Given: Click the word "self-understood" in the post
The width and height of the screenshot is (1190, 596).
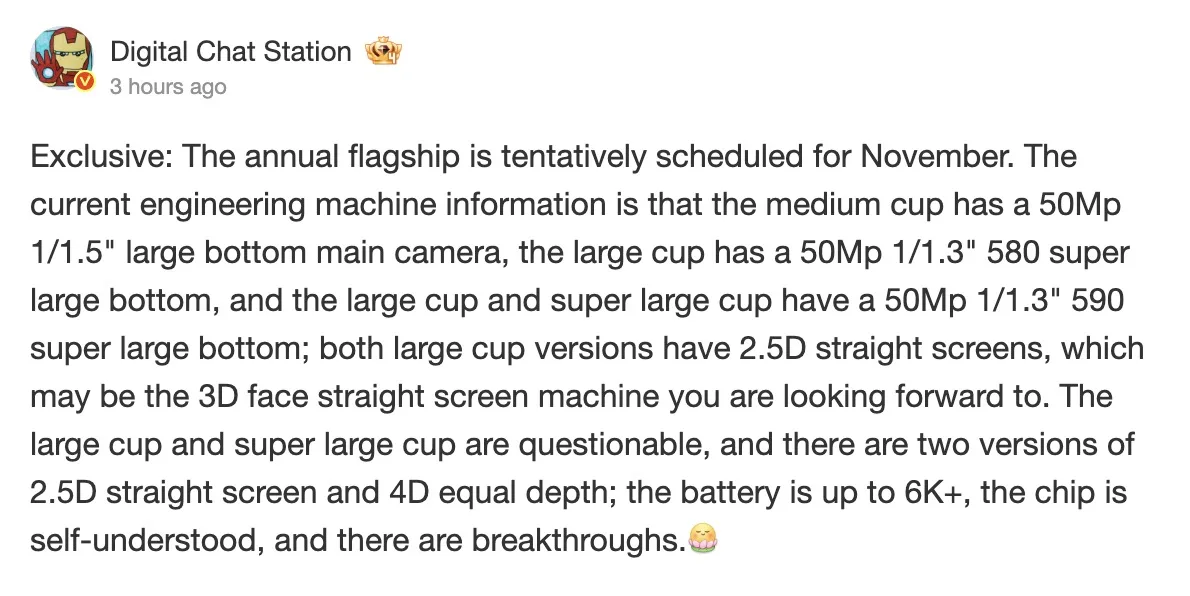Looking at the screenshot, I should tap(143, 542).
